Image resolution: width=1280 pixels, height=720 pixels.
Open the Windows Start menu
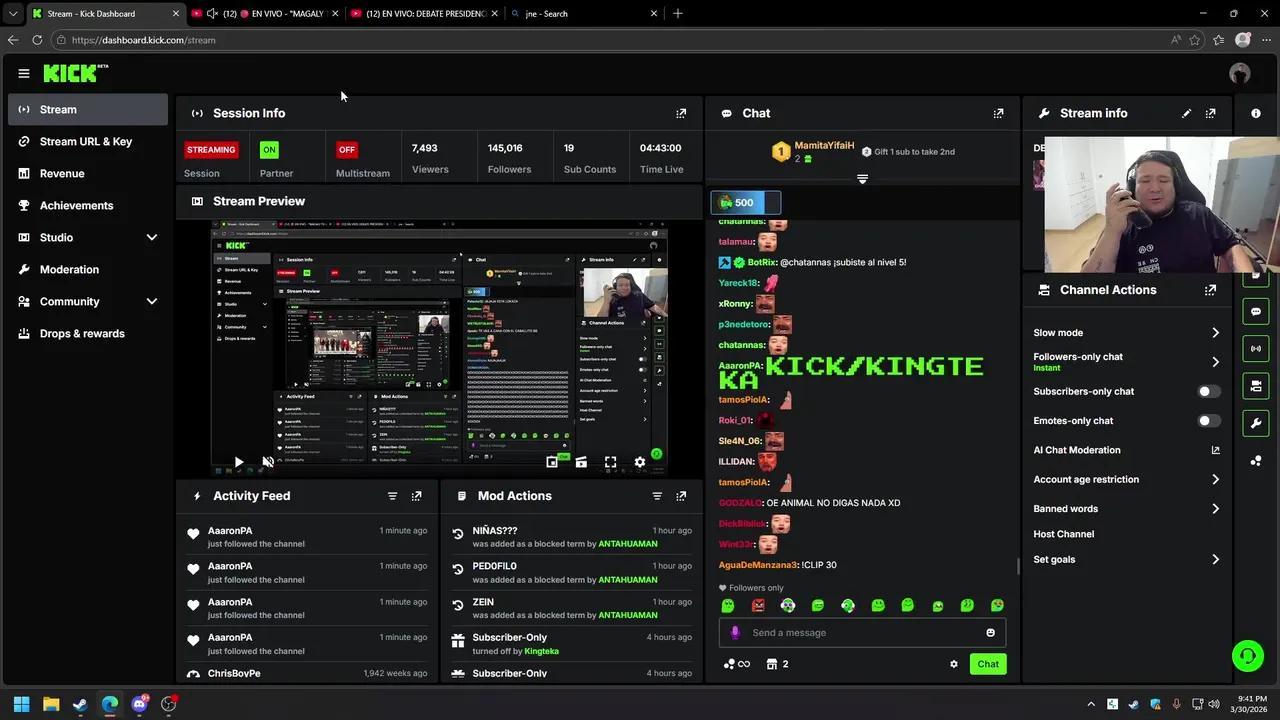tap(21, 704)
